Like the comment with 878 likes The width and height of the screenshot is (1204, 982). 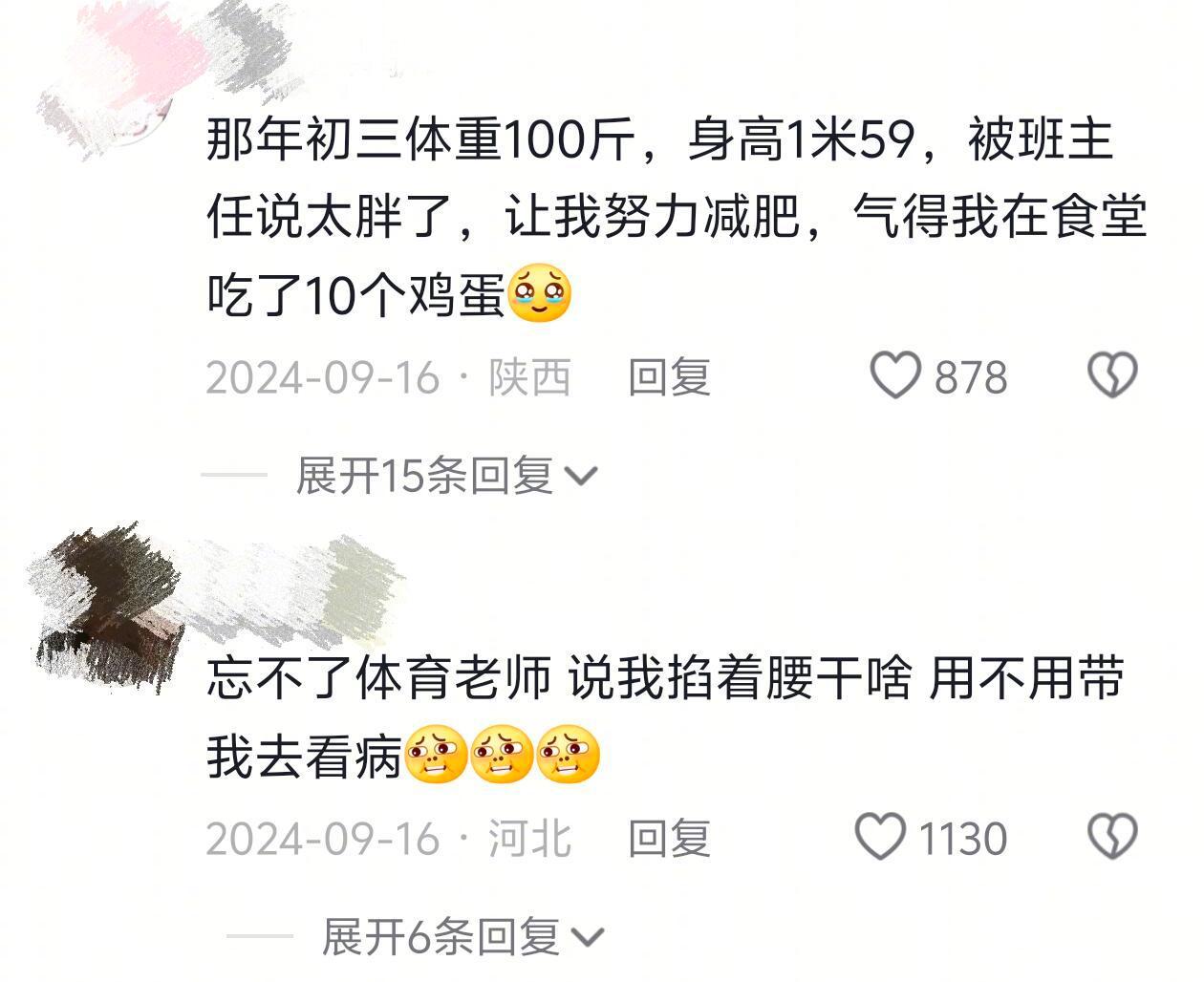(x=895, y=375)
